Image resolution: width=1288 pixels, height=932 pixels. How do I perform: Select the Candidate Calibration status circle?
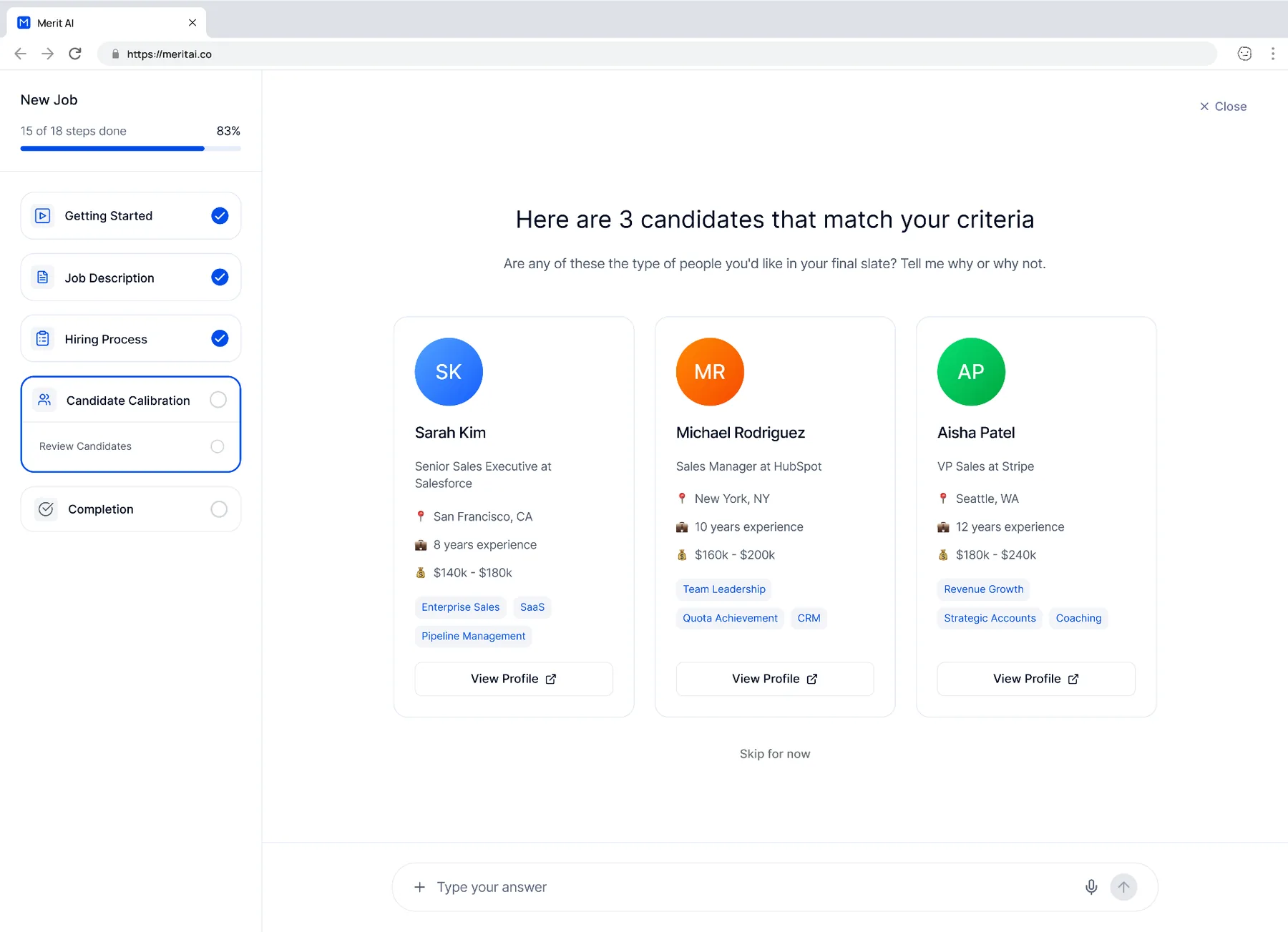(x=218, y=400)
